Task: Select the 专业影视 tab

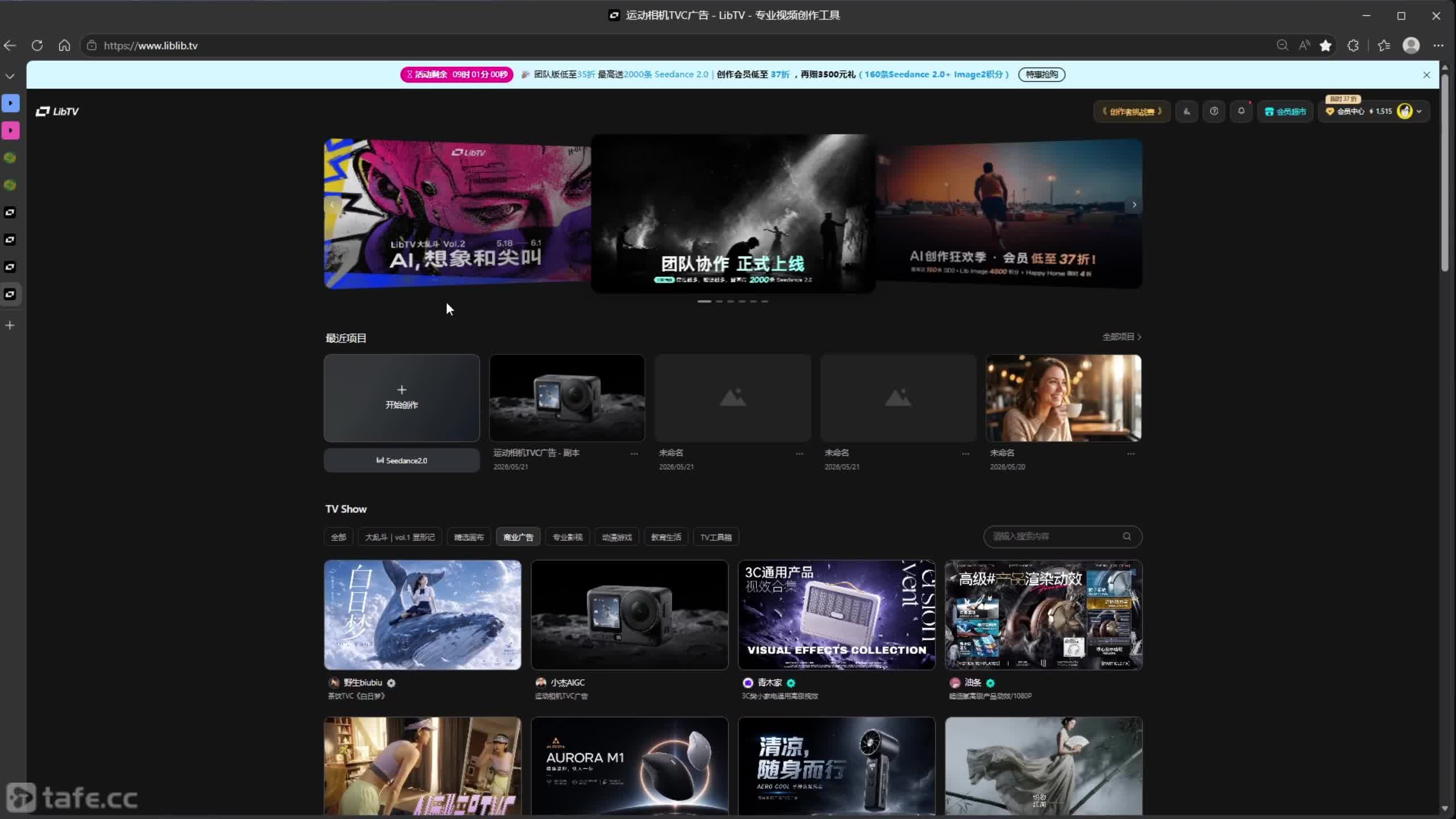Action: point(568,537)
